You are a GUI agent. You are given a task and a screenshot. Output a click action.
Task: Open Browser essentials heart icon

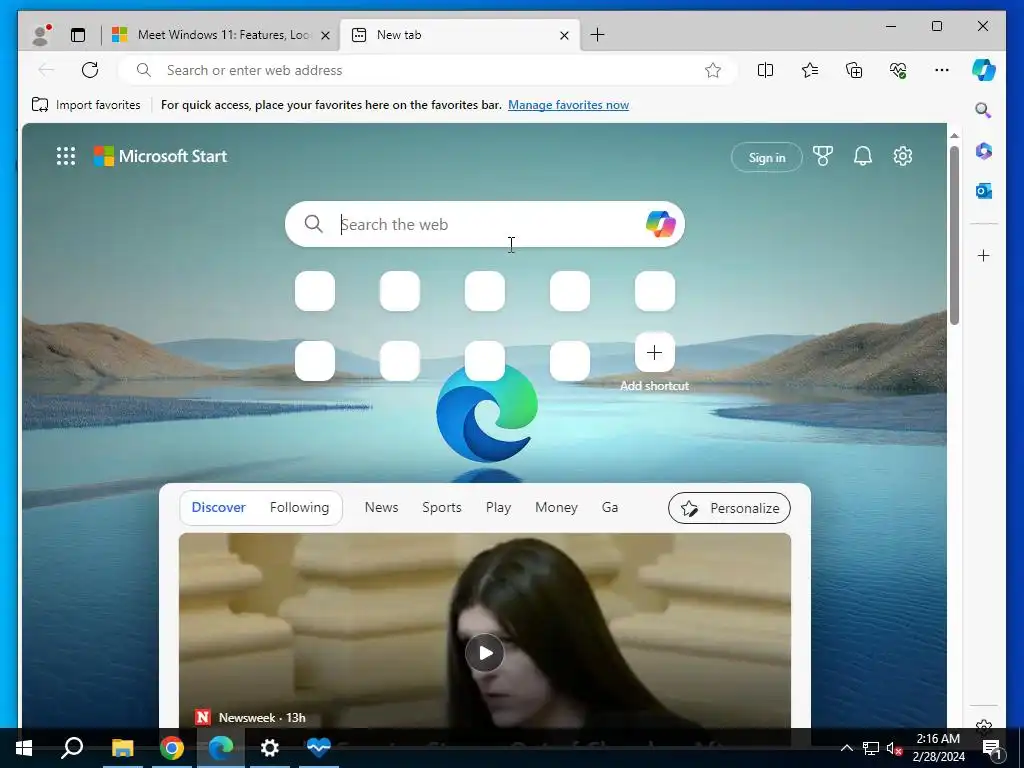tap(898, 70)
